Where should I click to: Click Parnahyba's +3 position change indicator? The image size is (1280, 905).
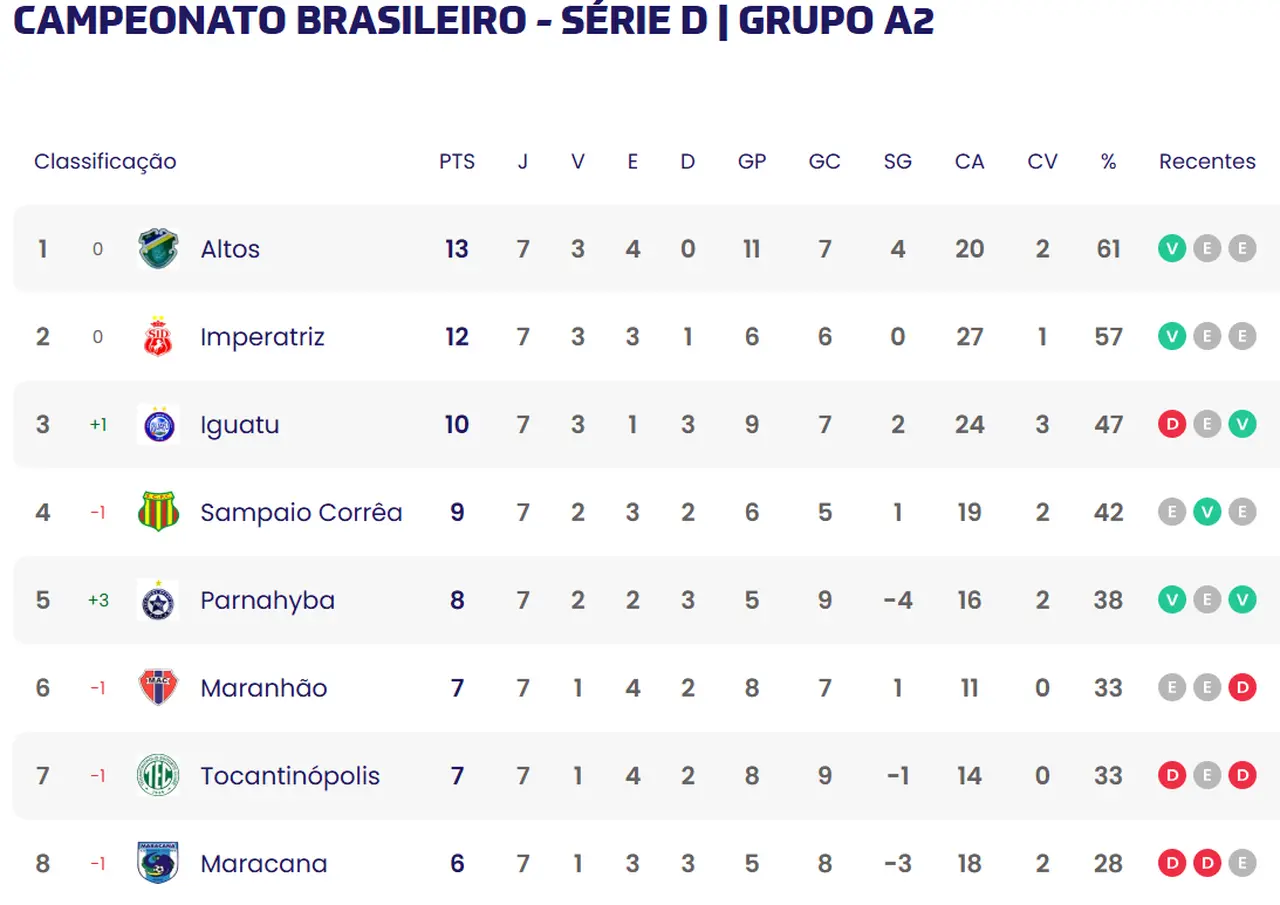coord(98,600)
